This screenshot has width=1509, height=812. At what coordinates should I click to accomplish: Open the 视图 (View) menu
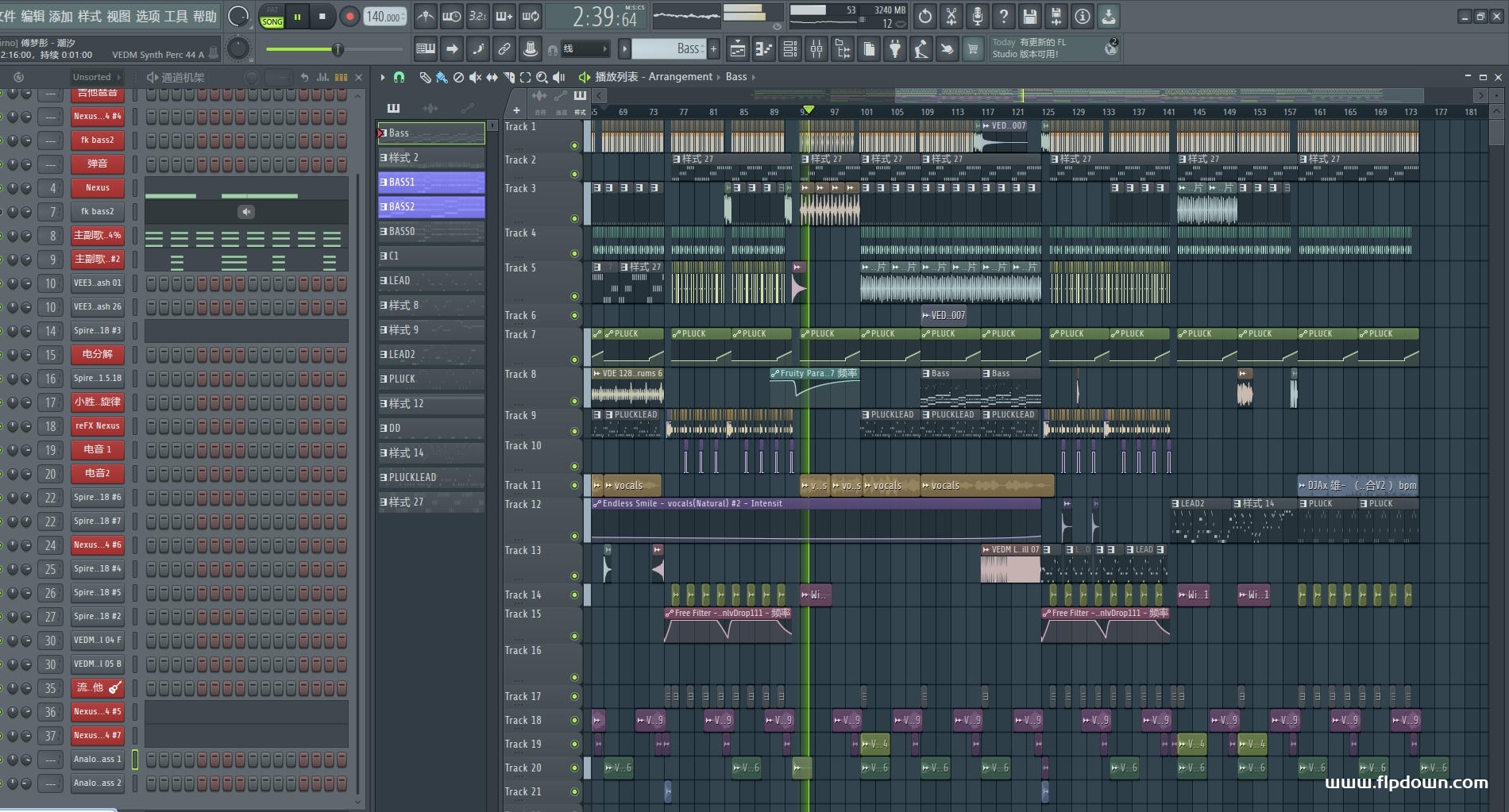(x=118, y=16)
